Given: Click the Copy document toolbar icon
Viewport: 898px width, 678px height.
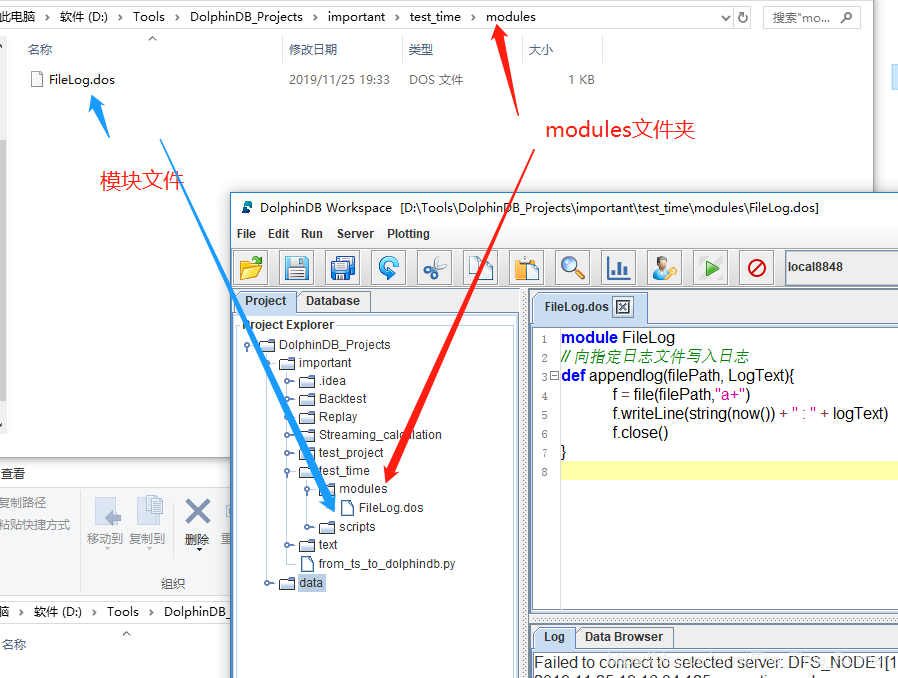Looking at the screenshot, I should [x=480, y=267].
